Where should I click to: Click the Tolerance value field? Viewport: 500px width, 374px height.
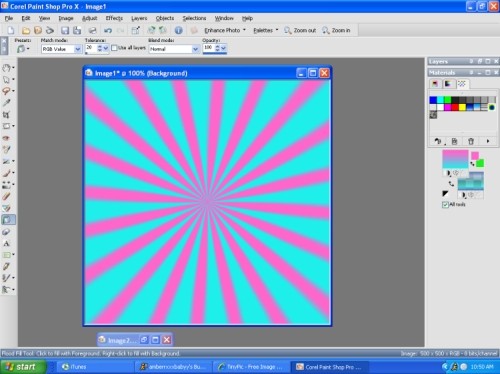[x=90, y=48]
